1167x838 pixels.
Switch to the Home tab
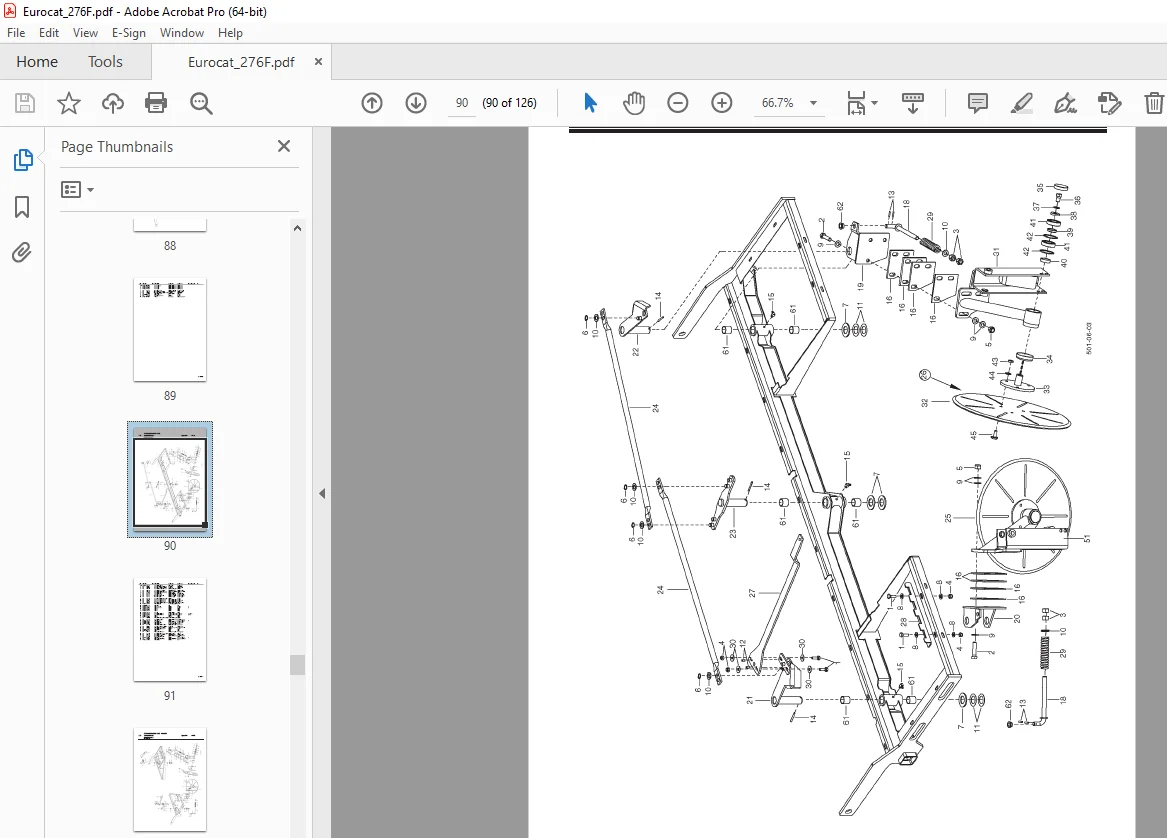pyautogui.click(x=37, y=62)
